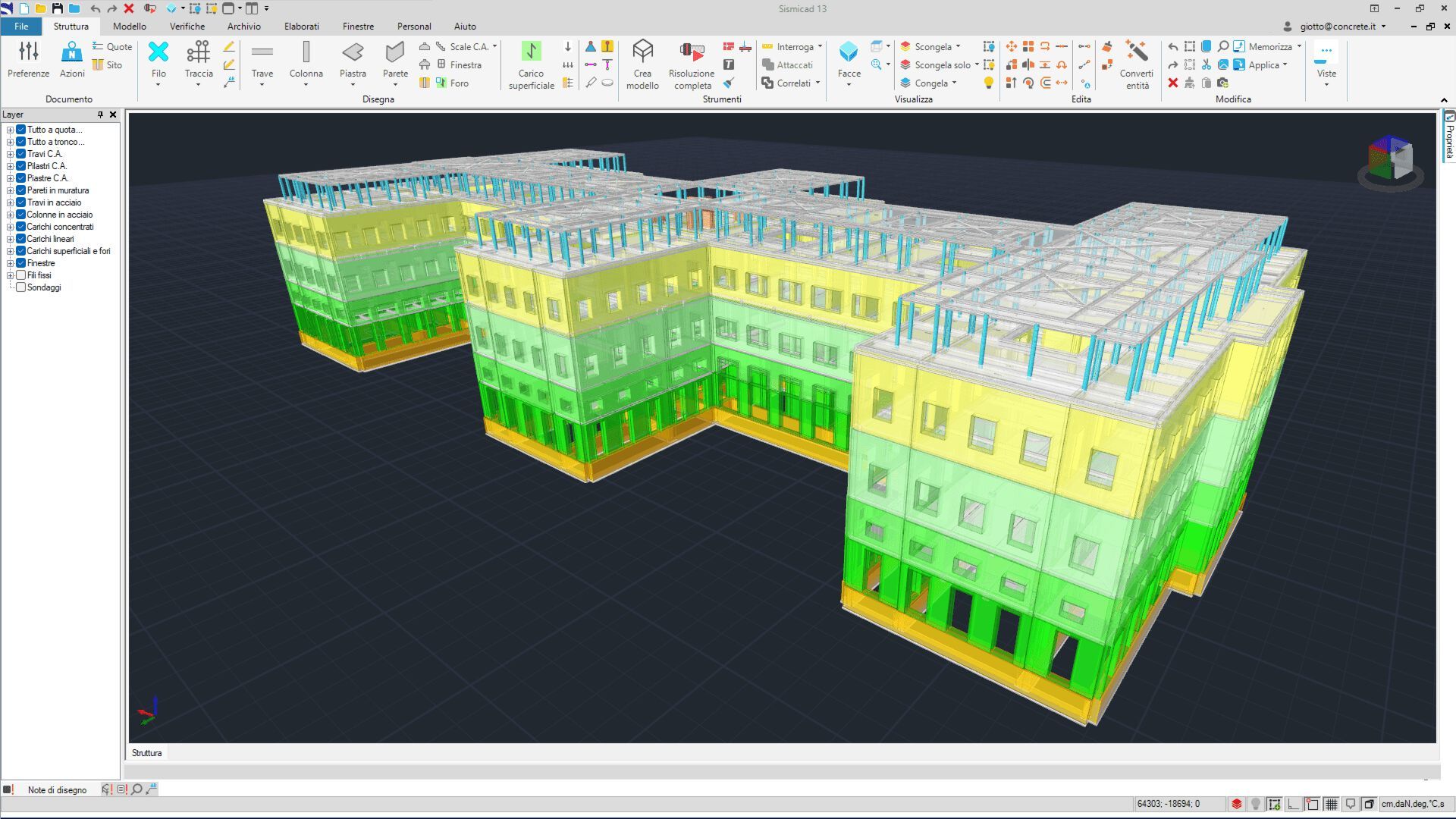1456x819 pixels.
Task: Switch to the Verifiche ribbon tab
Action: coord(187,27)
